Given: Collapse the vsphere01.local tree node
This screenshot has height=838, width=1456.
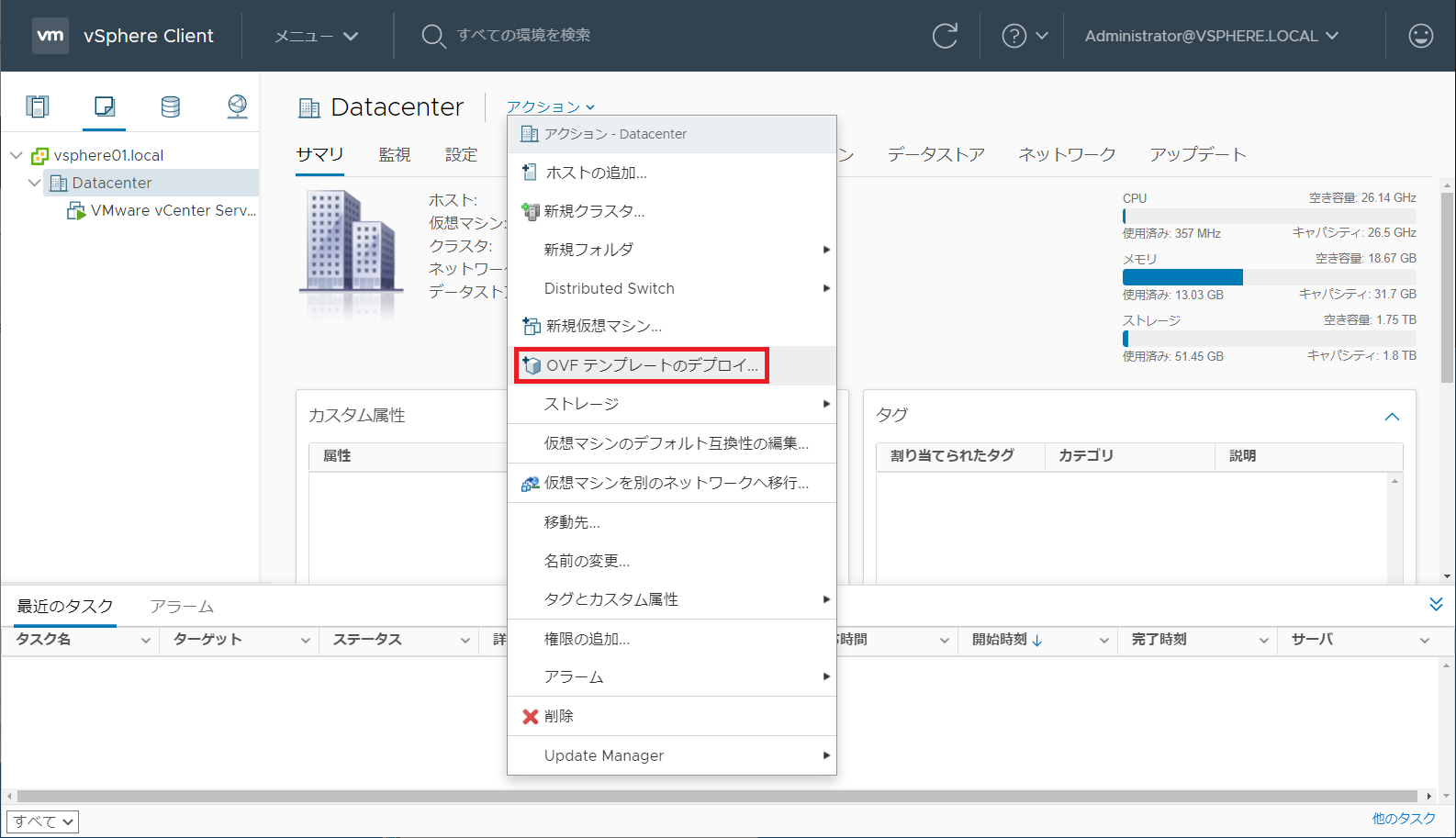Looking at the screenshot, I should [16, 155].
